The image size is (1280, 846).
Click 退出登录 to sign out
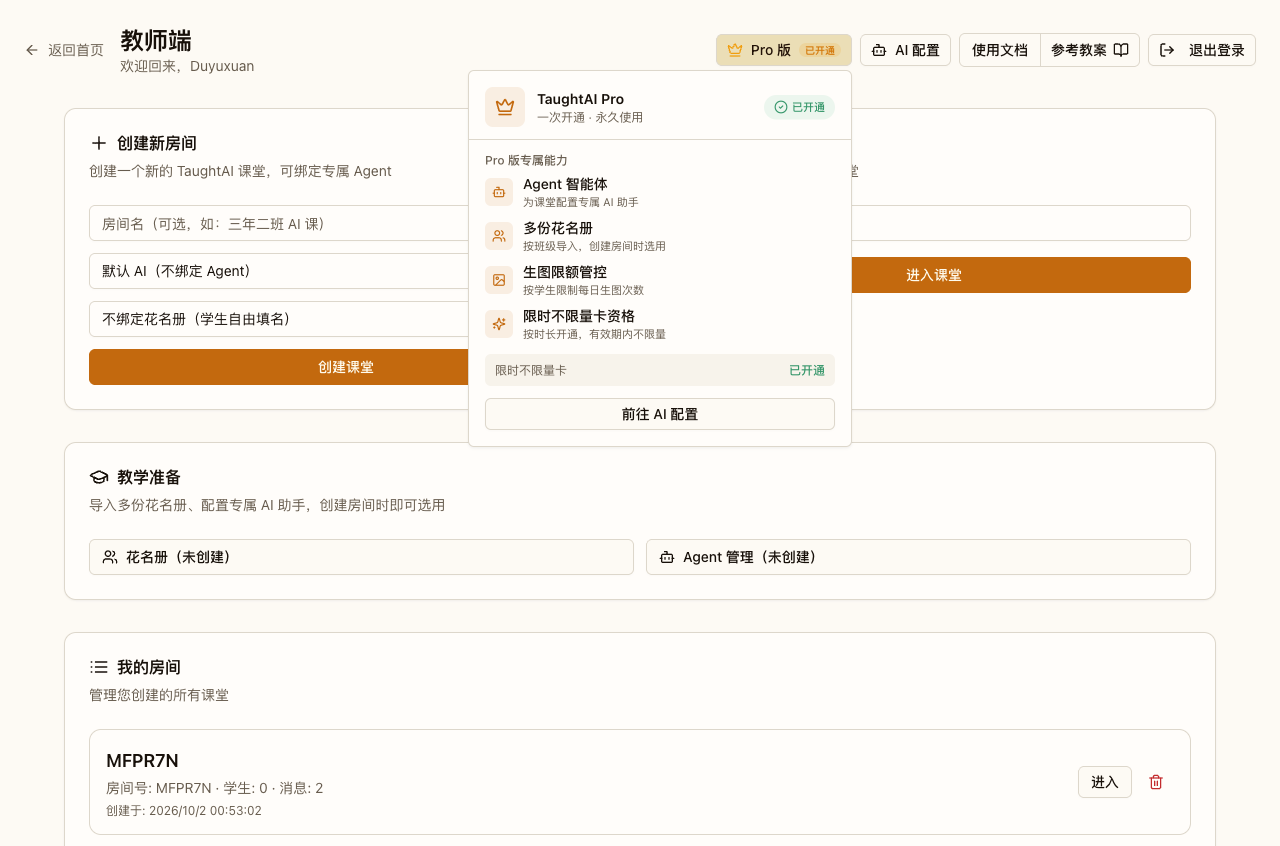(x=1202, y=50)
